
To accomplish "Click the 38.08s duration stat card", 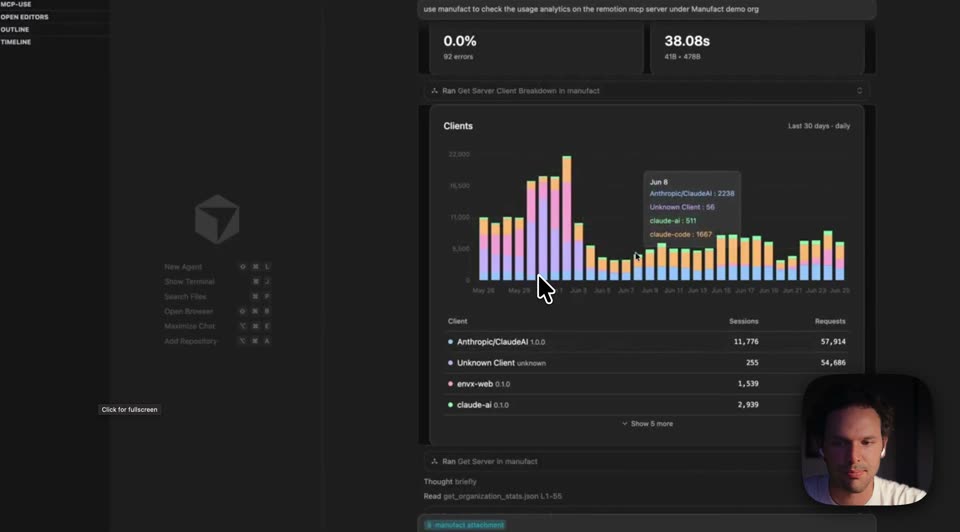I will click(757, 48).
